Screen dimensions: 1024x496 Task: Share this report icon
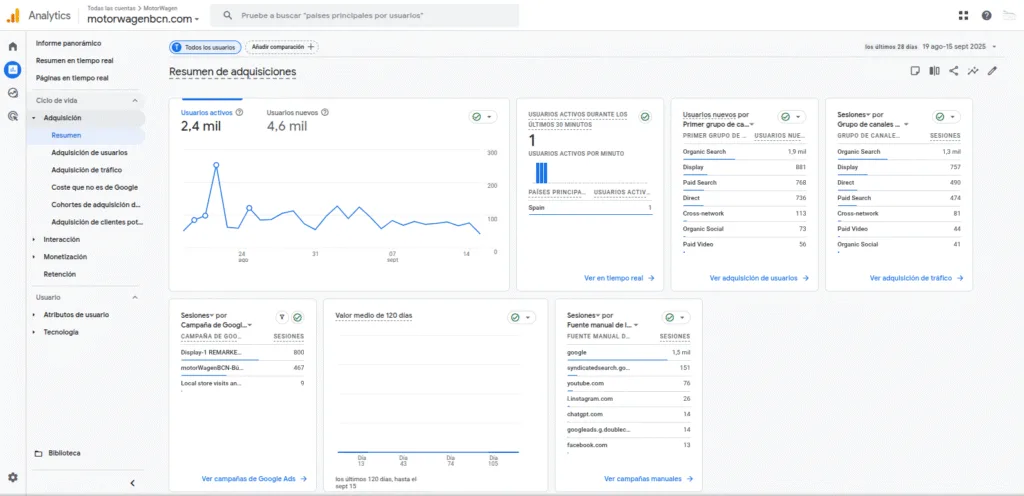953,71
